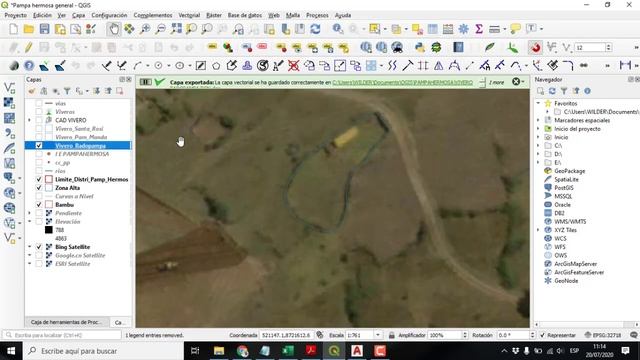Viewport: 640px width, 360px height.
Task: Click the Limite_Distri_Pamp_Hermos red outline symbol
Action: (x=49, y=179)
